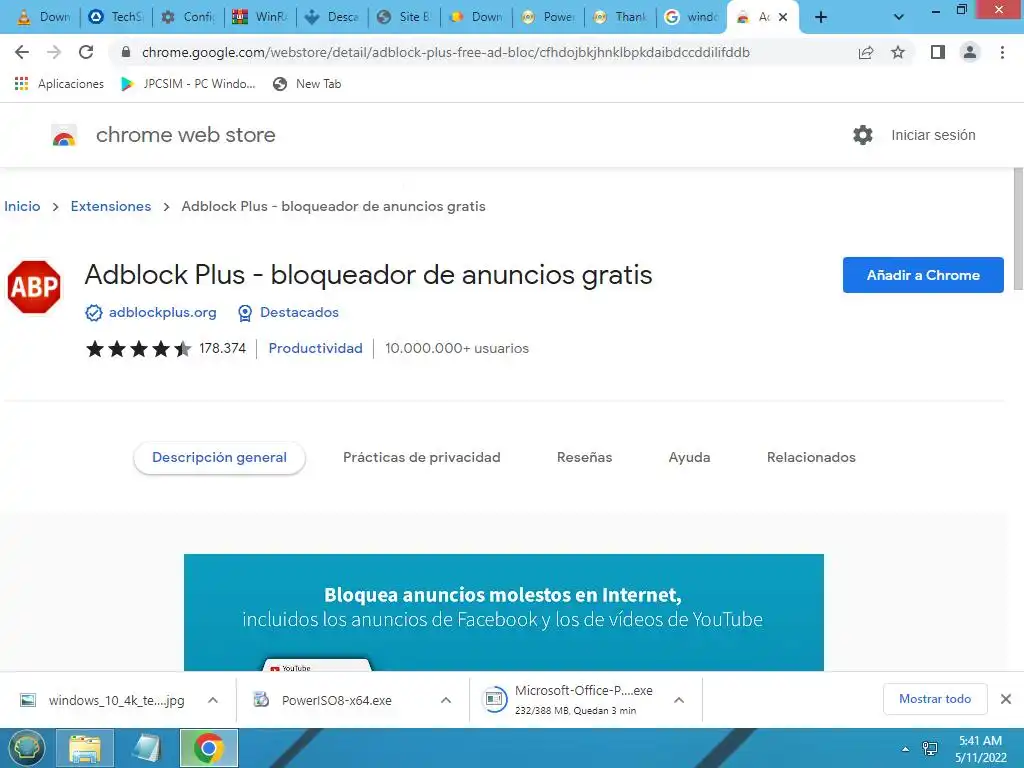Switch to Ayuda tab
Image resolution: width=1024 pixels, height=768 pixels.
click(690, 458)
